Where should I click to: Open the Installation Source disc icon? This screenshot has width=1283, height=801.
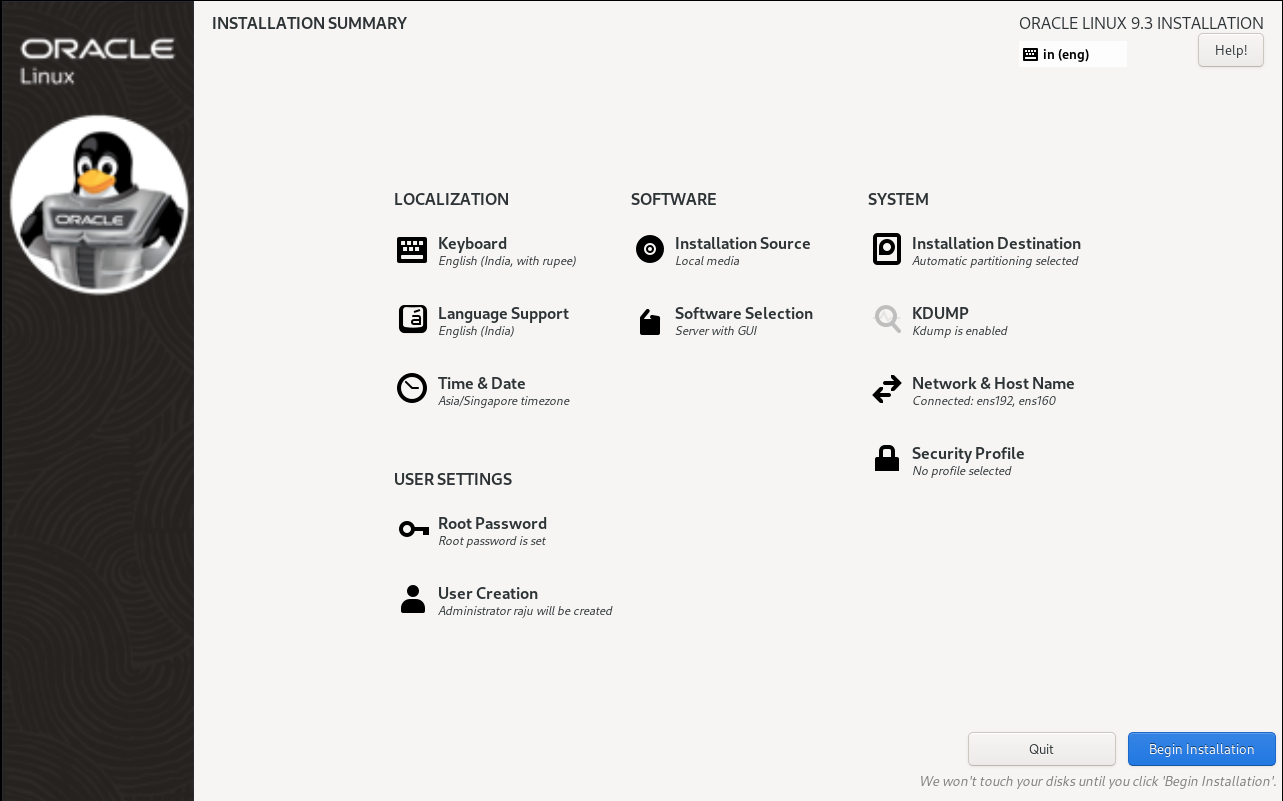[x=650, y=249]
